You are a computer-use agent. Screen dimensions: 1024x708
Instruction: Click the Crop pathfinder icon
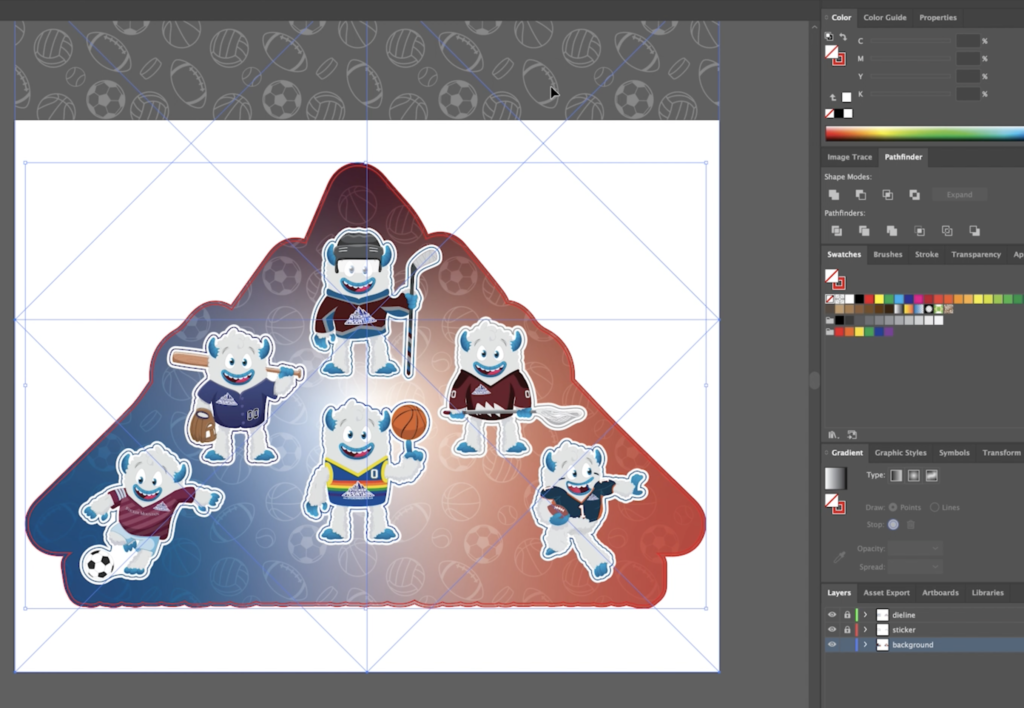920,231
